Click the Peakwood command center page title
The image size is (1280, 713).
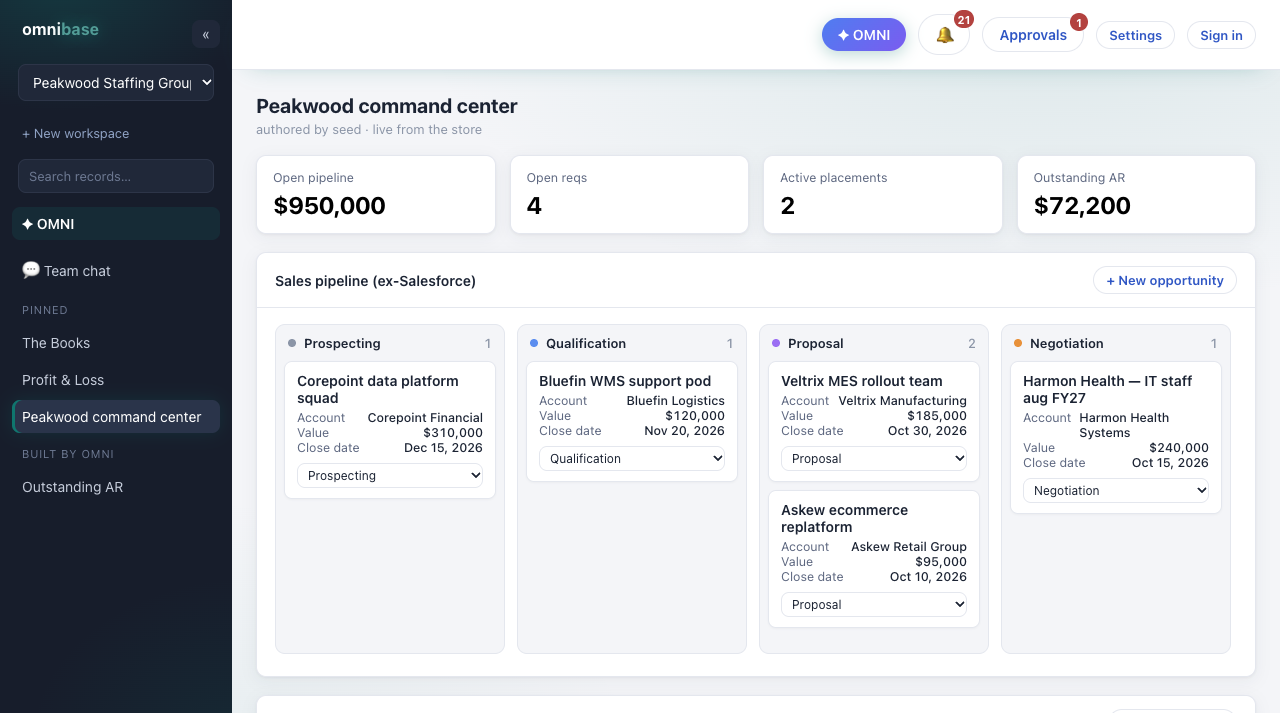click(x=387, y=106)
